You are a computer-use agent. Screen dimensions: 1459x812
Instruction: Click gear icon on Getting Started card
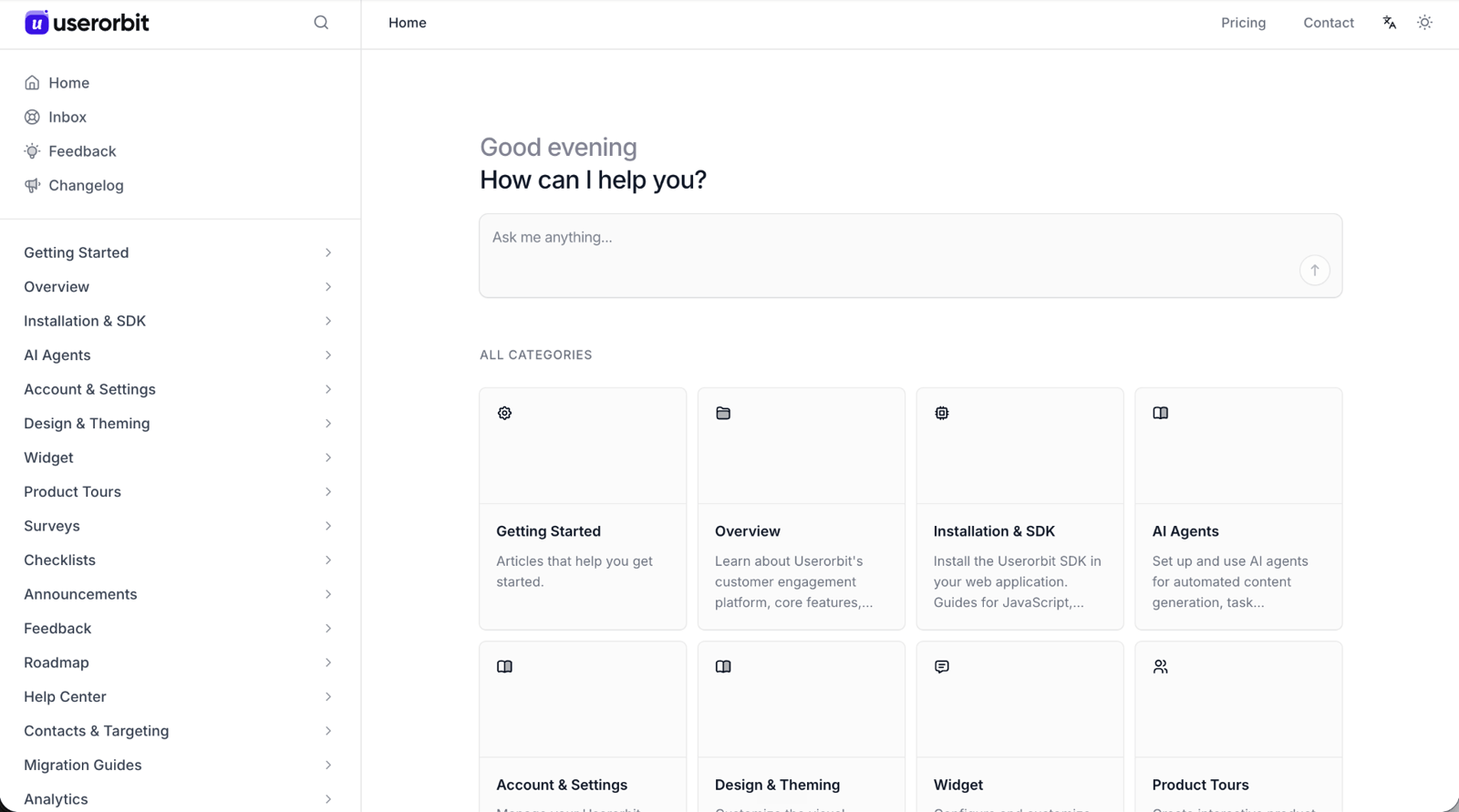[504, 413]
